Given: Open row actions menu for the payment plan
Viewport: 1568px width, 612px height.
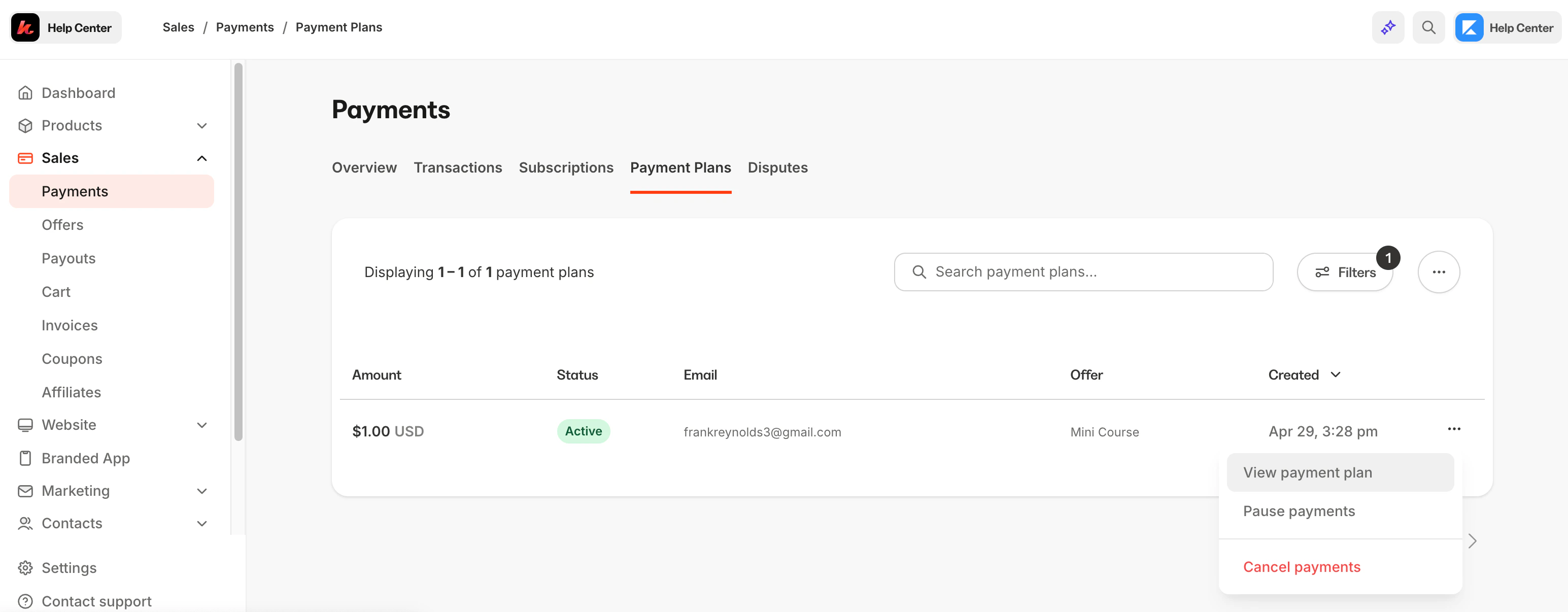Looking at the screenshot, I should point(1455,429).
